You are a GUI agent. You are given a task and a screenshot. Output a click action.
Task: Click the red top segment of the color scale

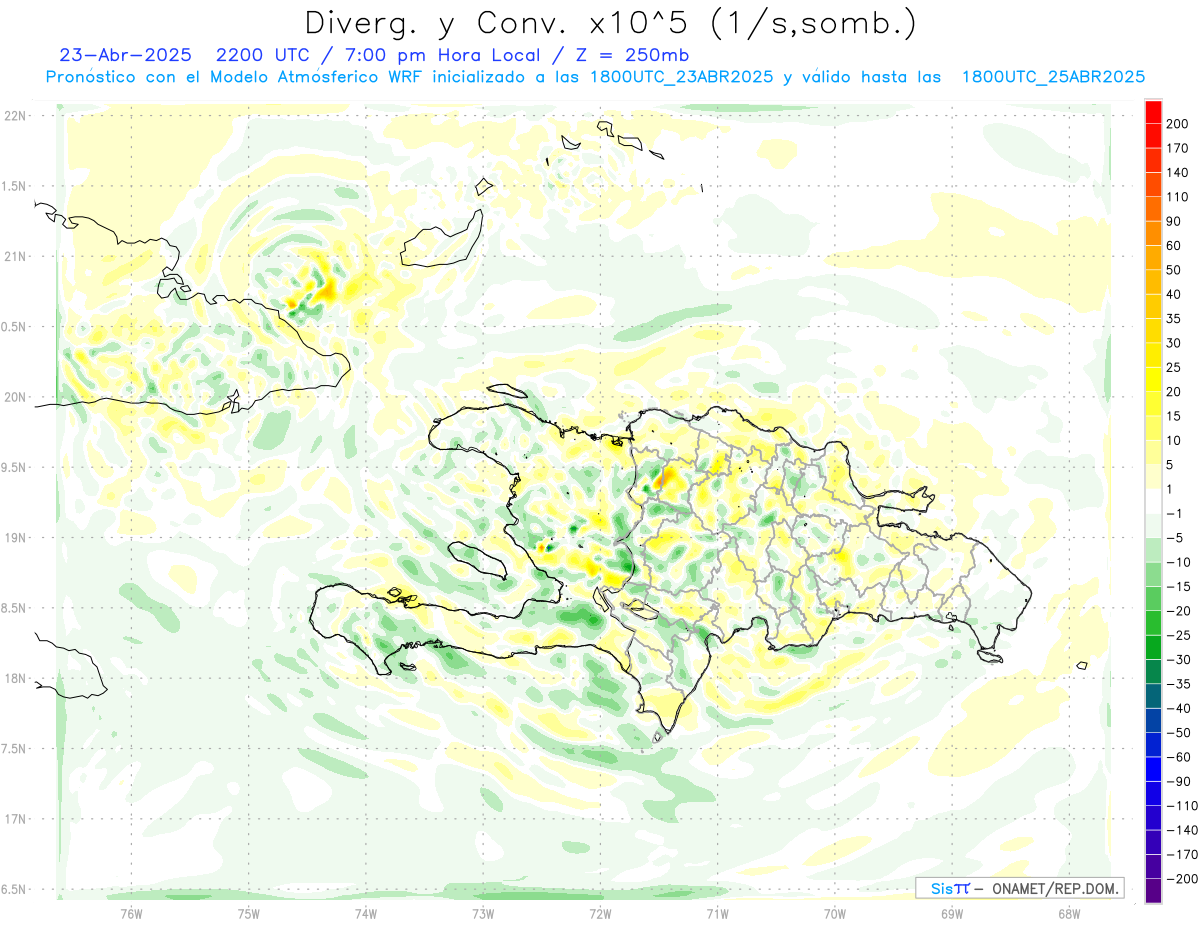[1153, 112]
